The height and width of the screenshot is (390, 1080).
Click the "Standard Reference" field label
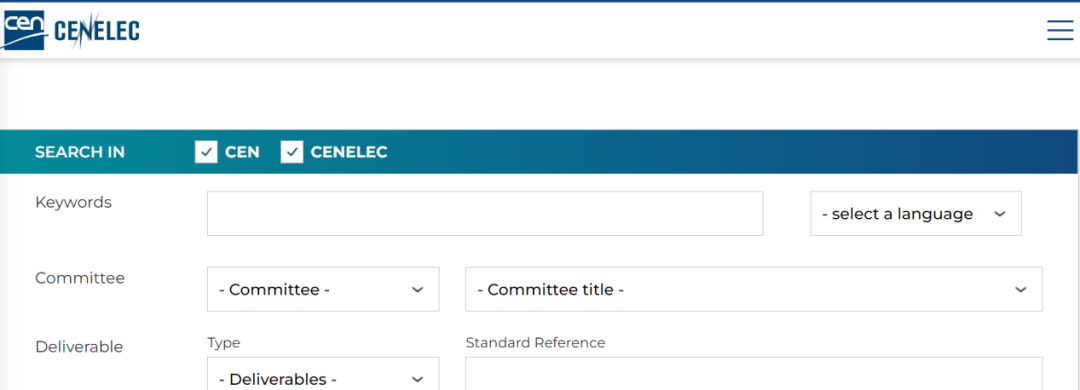535,342
